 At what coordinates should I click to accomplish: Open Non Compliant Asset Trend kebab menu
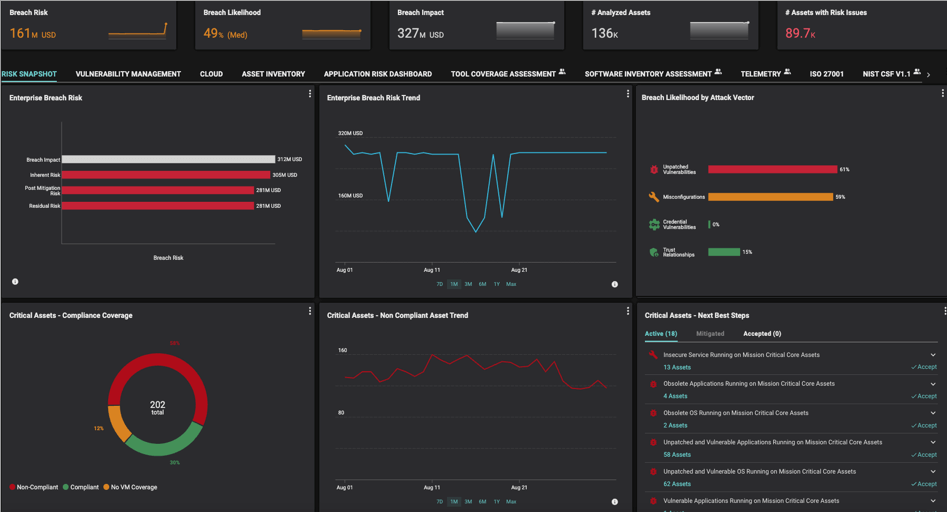pyautogui.click(x=628, y=311)
